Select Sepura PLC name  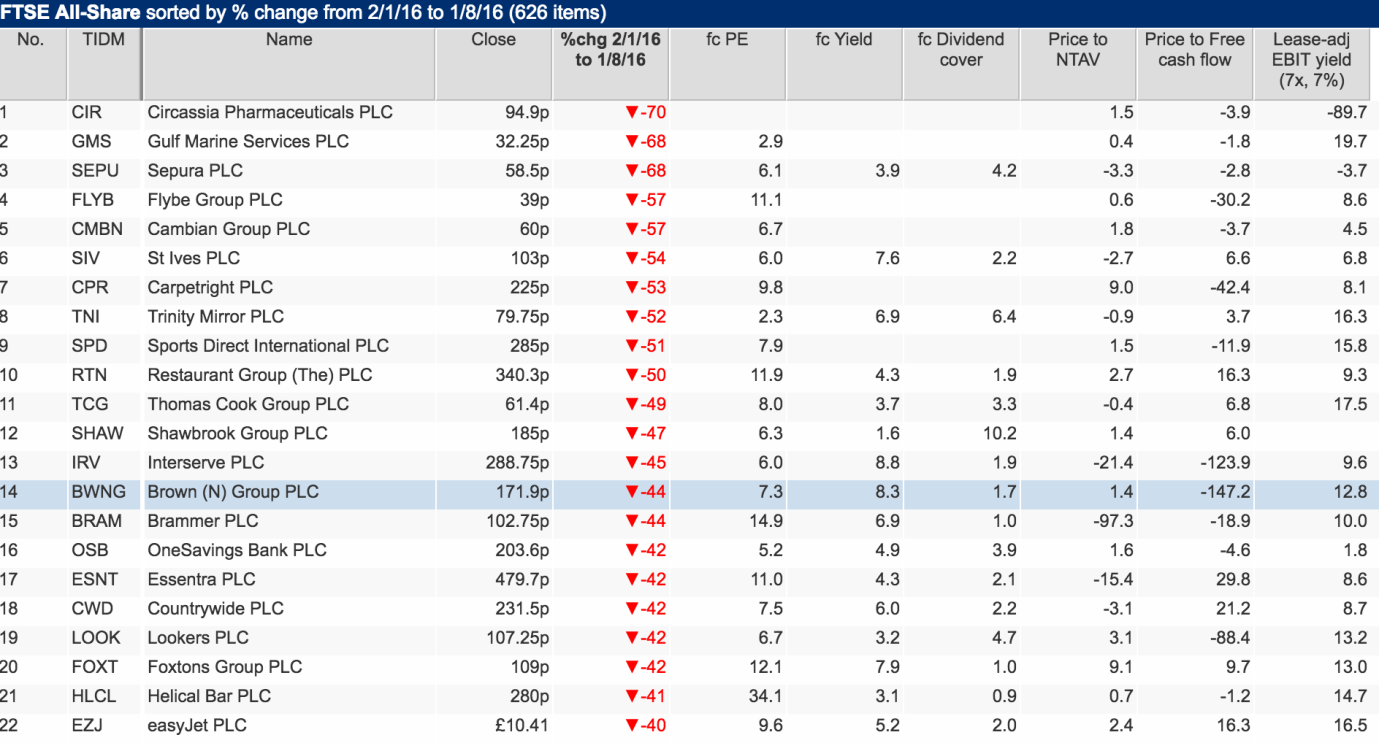[195, 170]
